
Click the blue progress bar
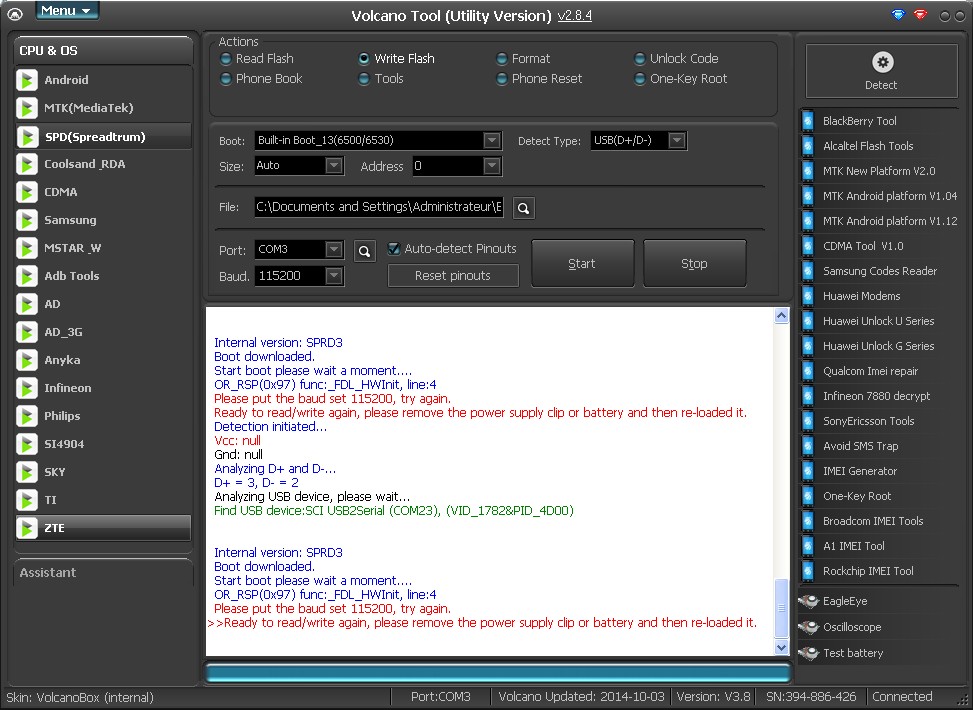pos(498,673)
